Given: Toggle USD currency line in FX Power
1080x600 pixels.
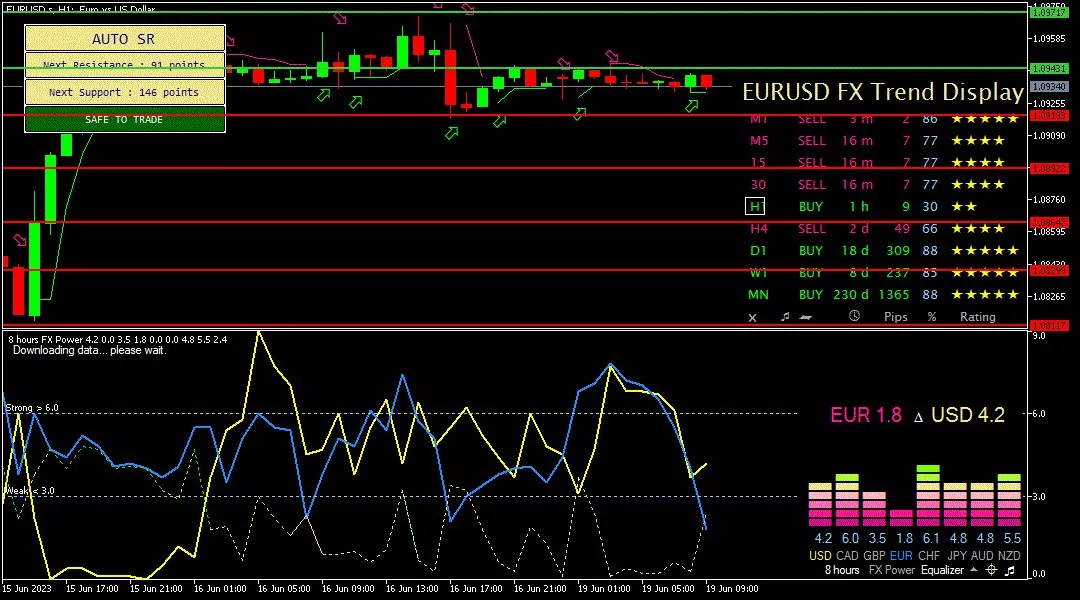Looking at the screenshot, I should 820,555.
